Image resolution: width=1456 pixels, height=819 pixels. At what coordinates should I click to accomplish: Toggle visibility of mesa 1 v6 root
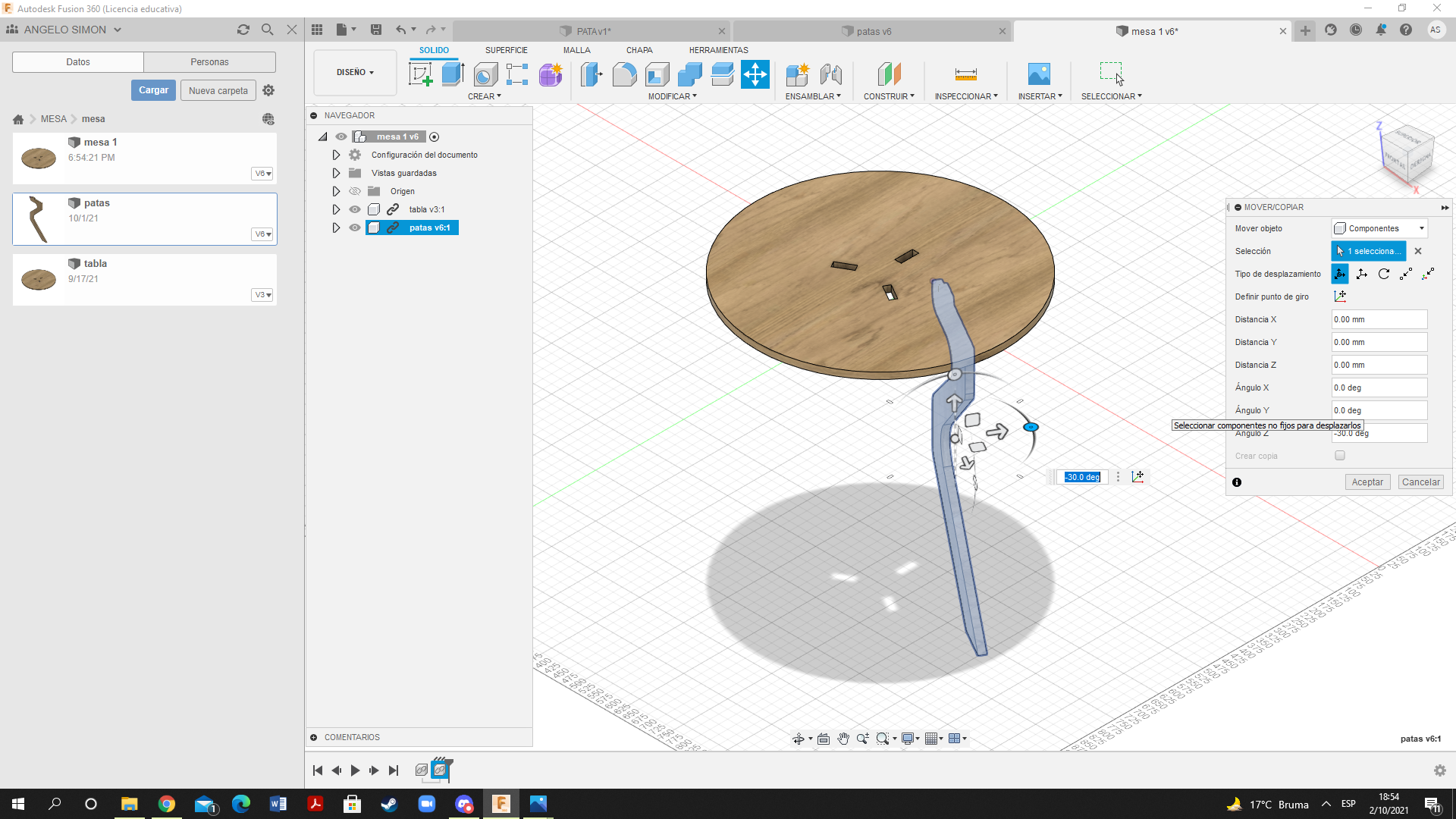(341, 136)
